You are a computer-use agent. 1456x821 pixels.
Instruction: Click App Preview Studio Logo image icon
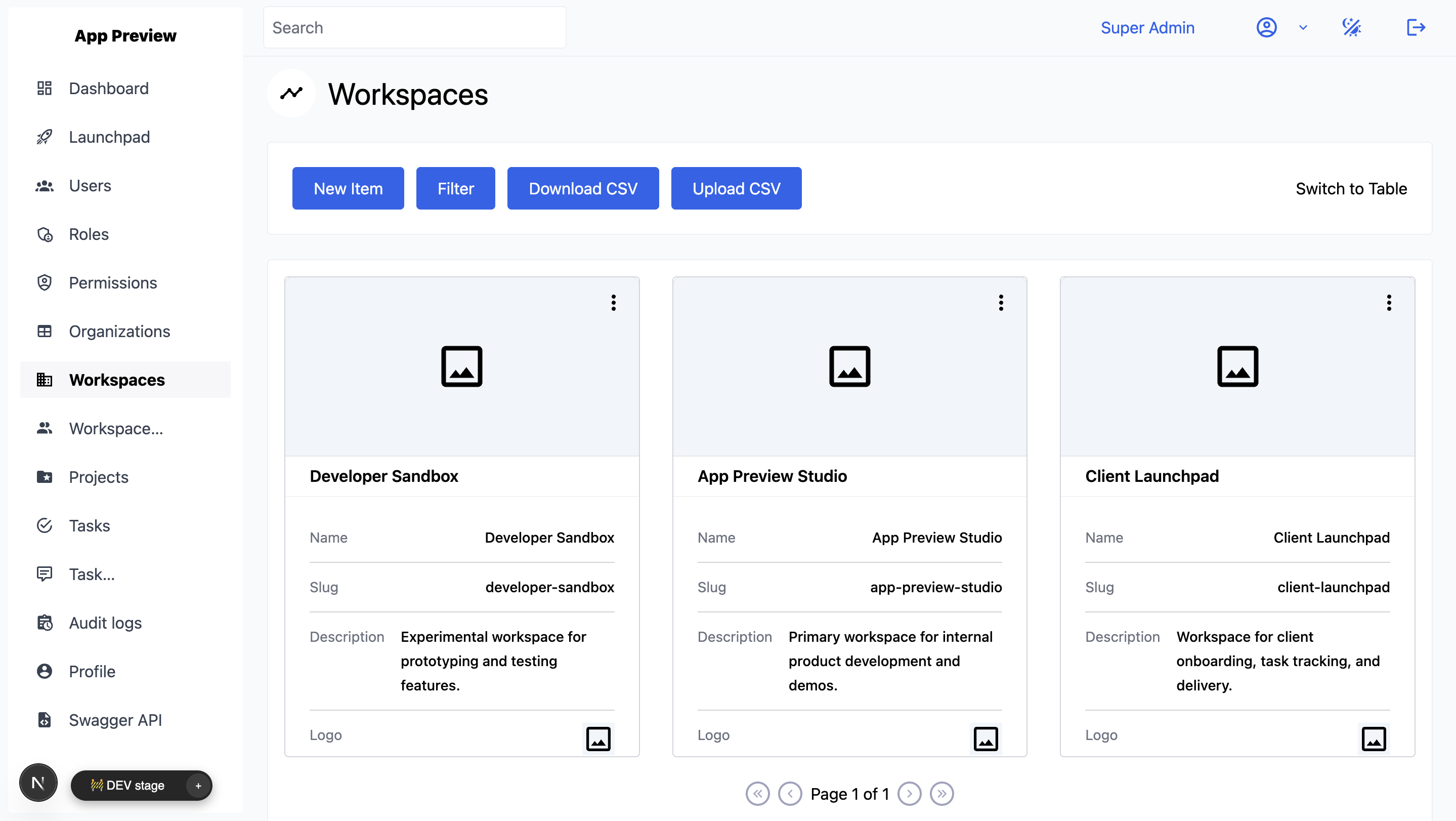pyautogui.click(x=986, y=738)
